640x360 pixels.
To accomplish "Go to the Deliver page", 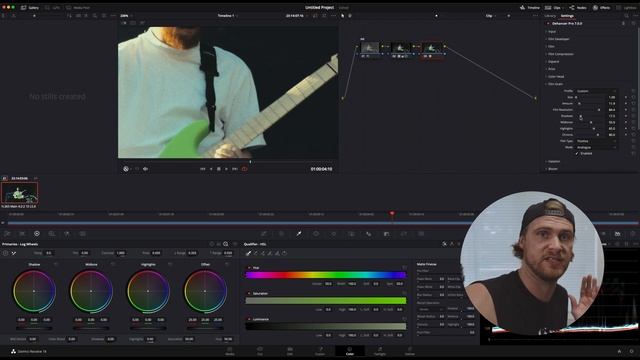I will 409,351.
